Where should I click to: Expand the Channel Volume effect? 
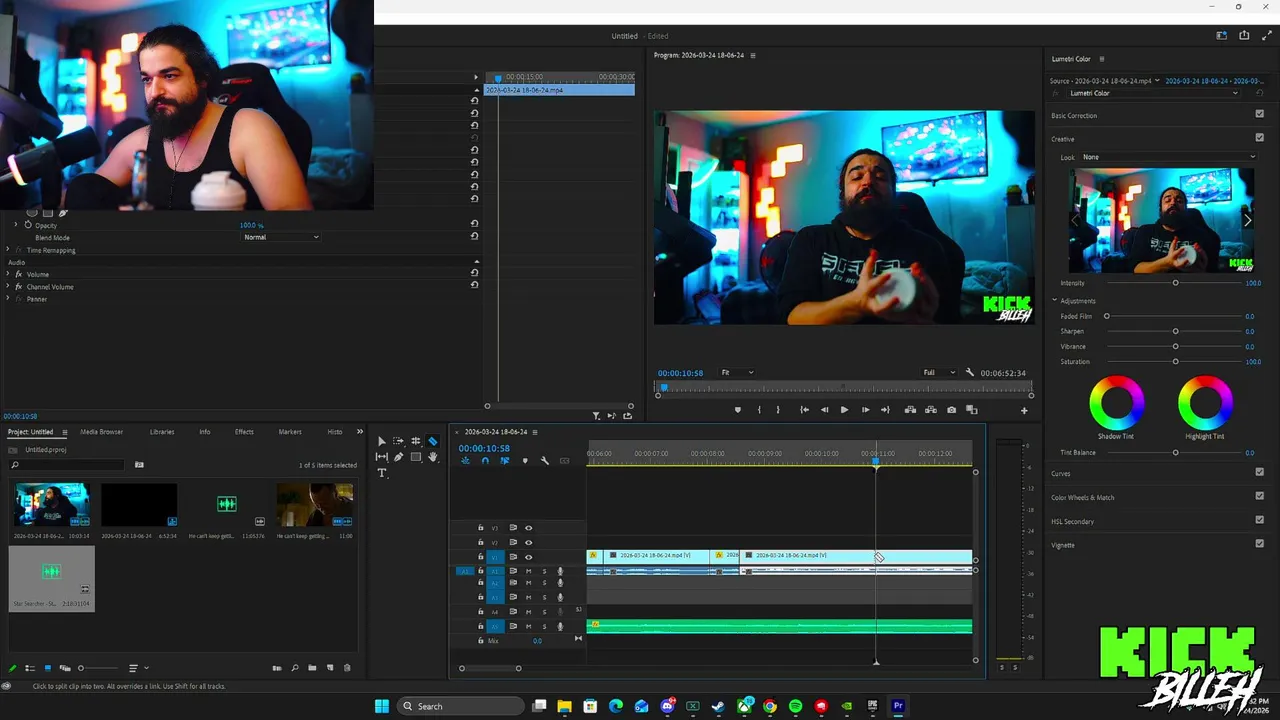click(8, 287)
